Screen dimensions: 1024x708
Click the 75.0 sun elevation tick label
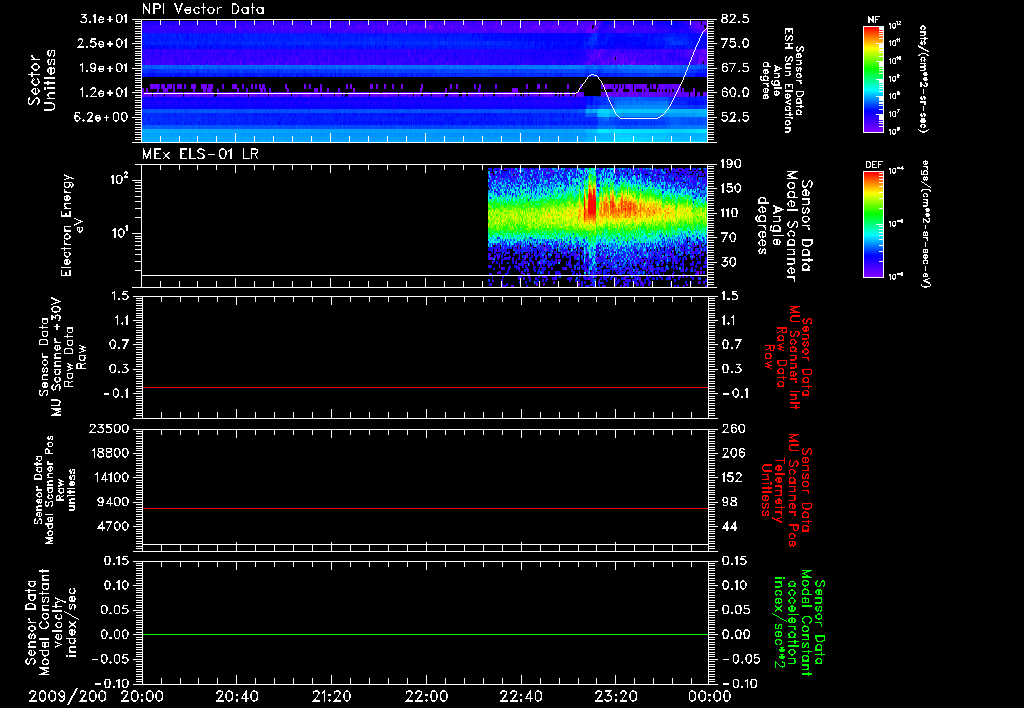point(735,43)
